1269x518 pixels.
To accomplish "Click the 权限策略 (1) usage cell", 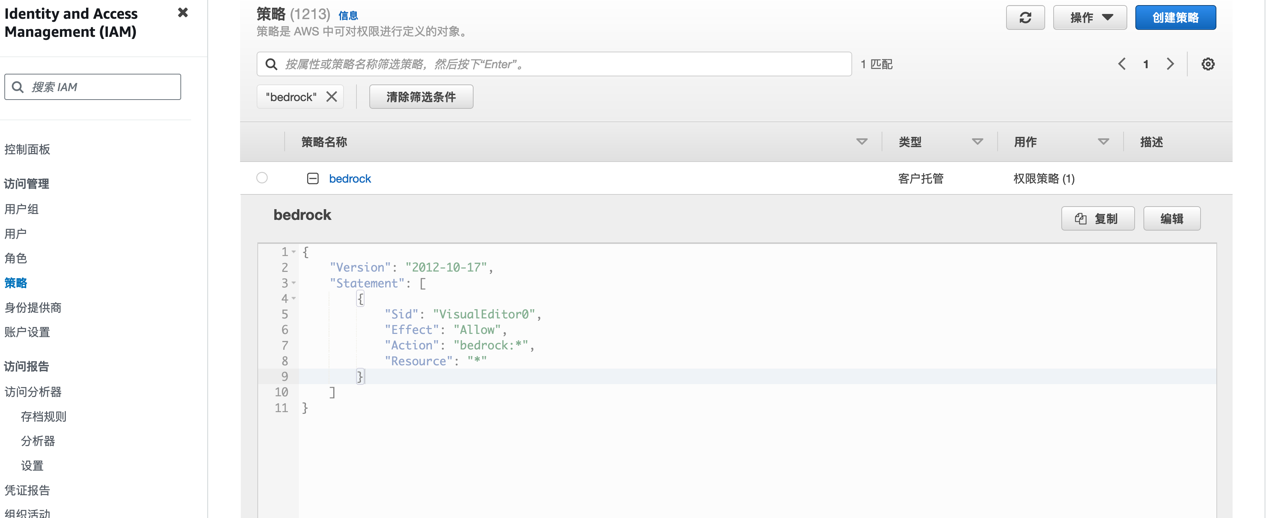I will pos(1044,179).
